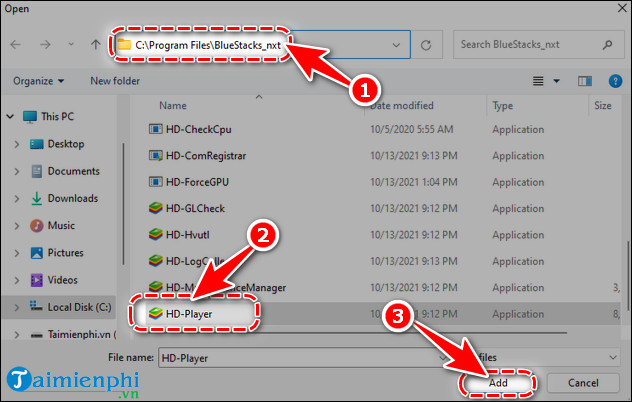Open Music in the sidebar
632x402 pixels.
[61, 225]
